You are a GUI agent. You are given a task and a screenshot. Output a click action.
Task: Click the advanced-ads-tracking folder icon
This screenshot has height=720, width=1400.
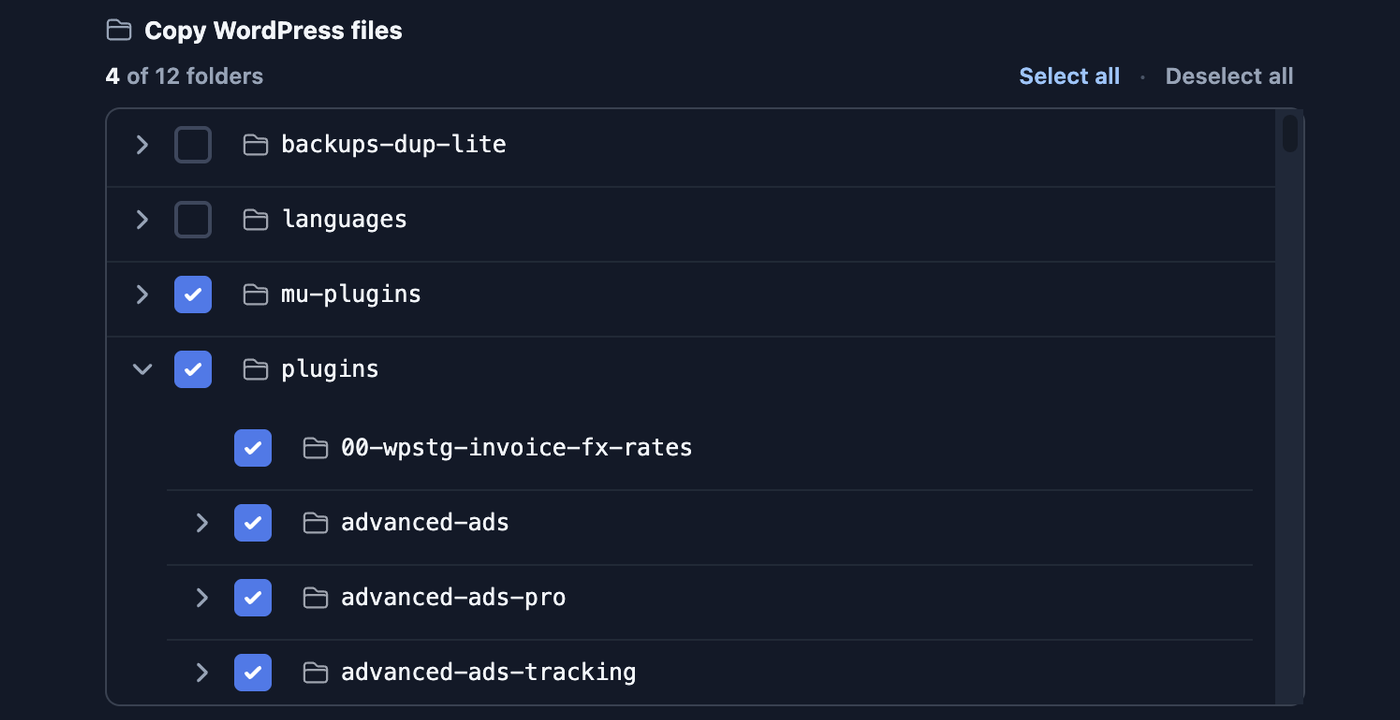coord(316,673)
